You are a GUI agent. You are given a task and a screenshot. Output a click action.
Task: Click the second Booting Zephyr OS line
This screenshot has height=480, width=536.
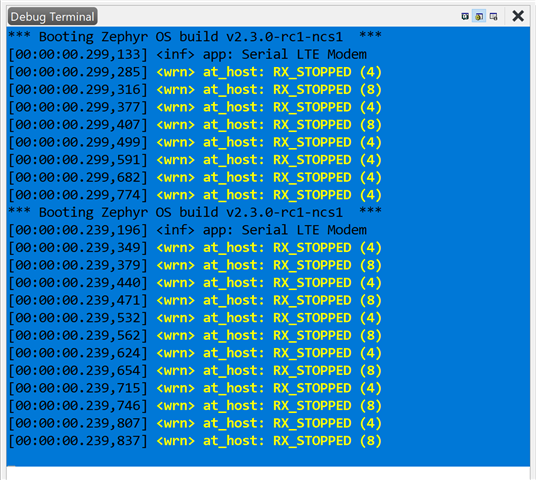coord(195,212)
